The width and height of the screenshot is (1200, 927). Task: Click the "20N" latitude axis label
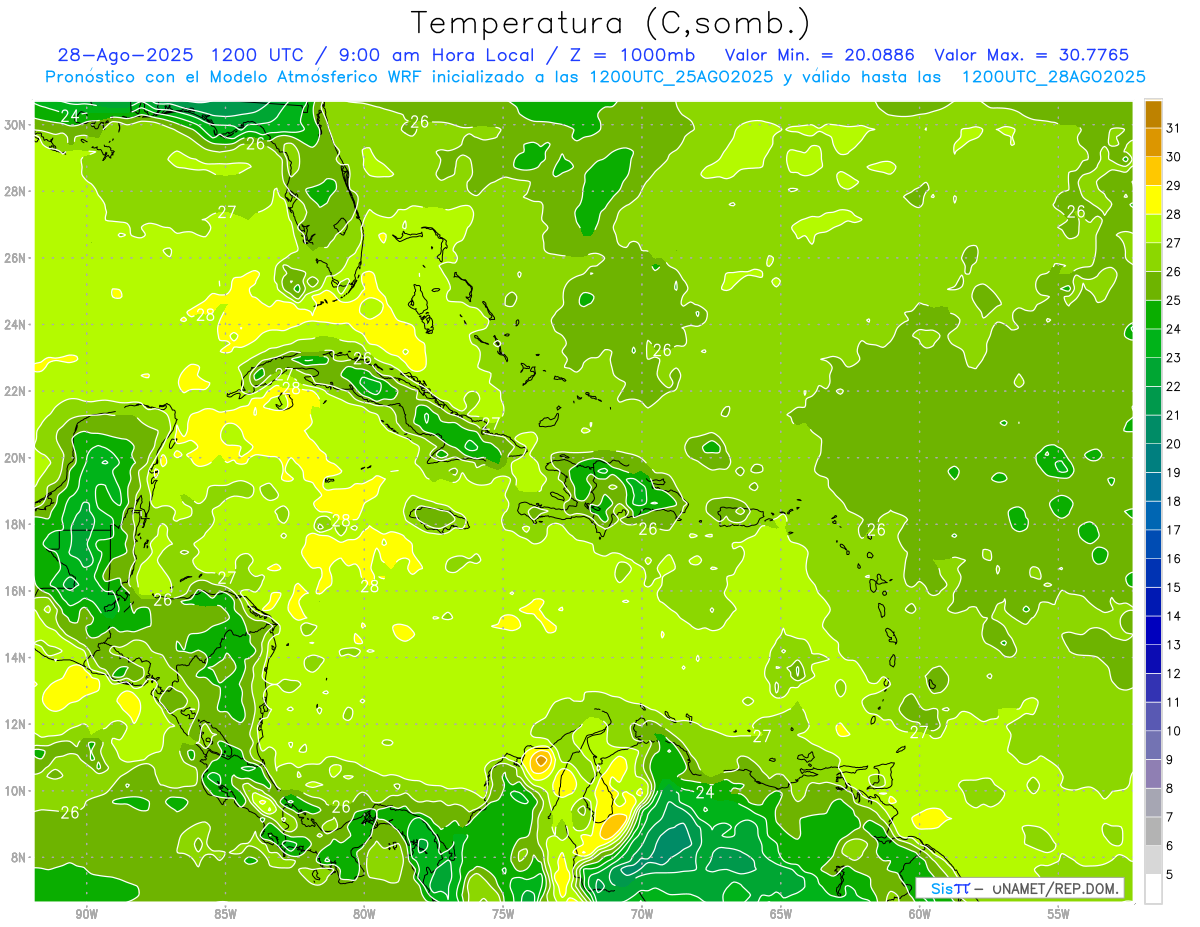(x=17, y=458)
